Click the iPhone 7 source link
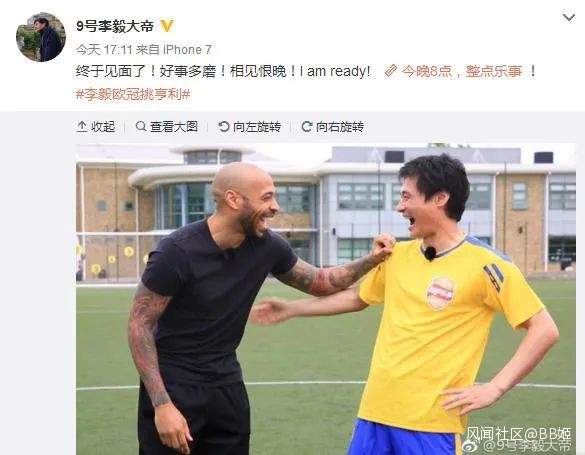Image resolution: width=585 pixels, height=455 pixels. pyautogui.click(x=187, y=50)
